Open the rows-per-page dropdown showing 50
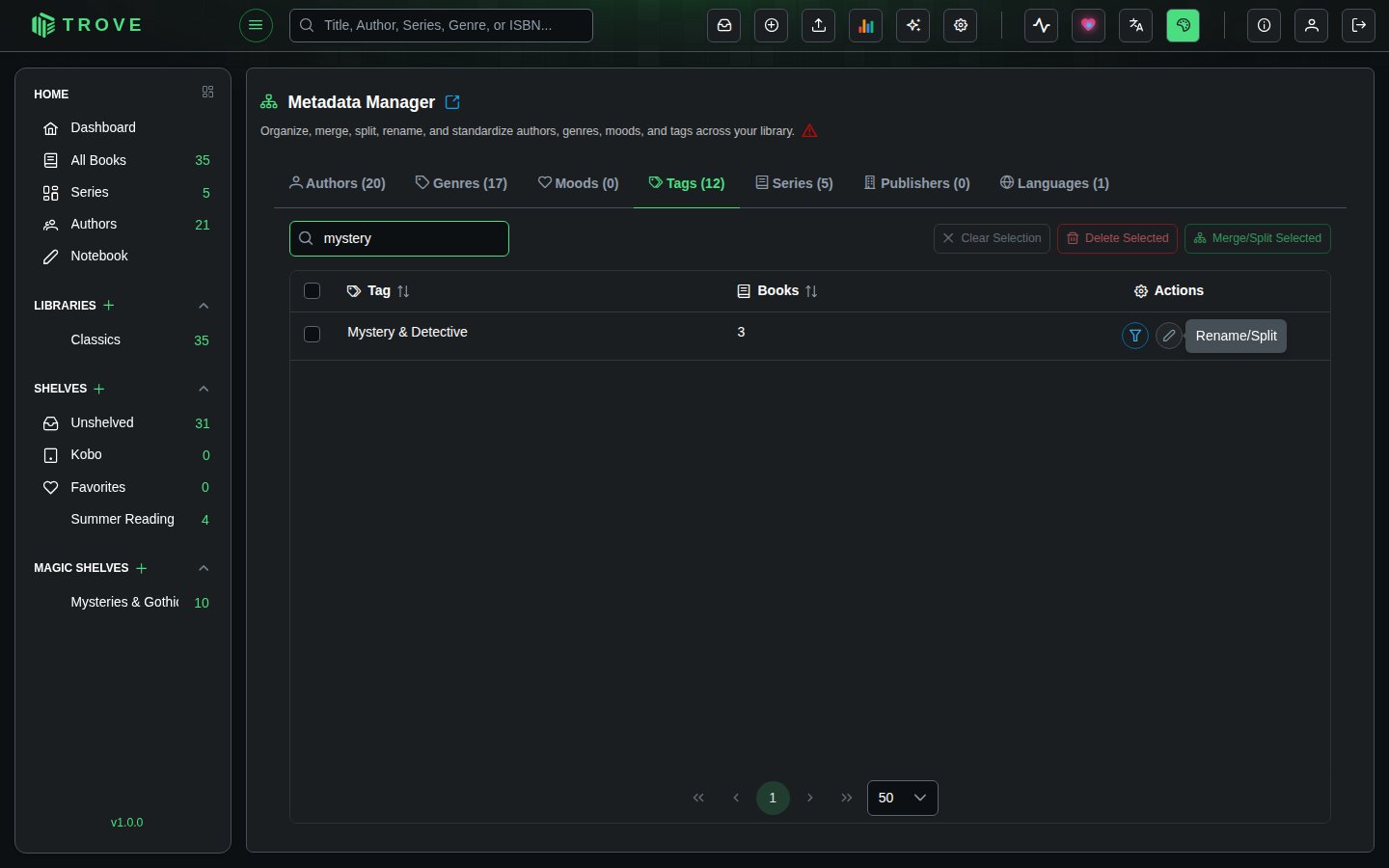The width and height of the screenshot is (1389, 868). click(903, 798)
